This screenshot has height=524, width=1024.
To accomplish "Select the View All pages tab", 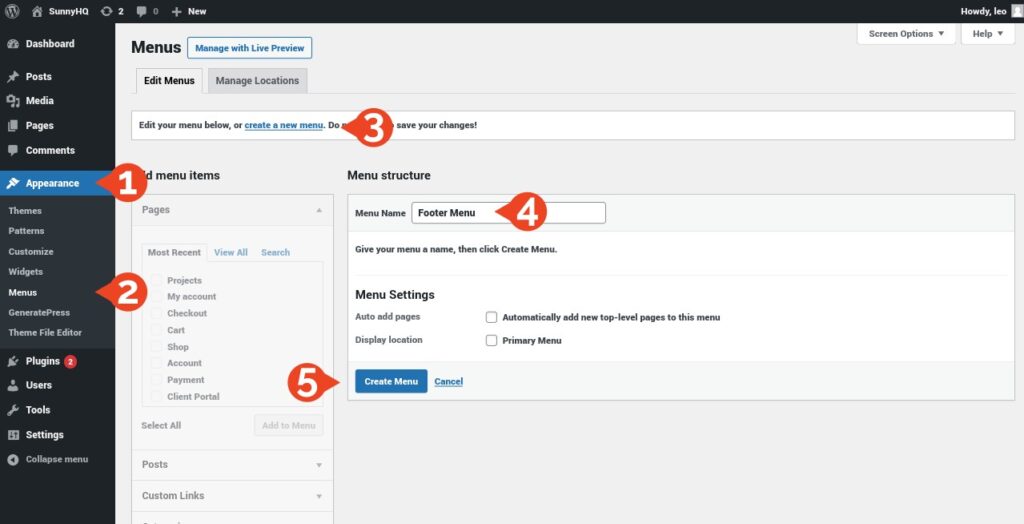I will [x=231, y=252].
